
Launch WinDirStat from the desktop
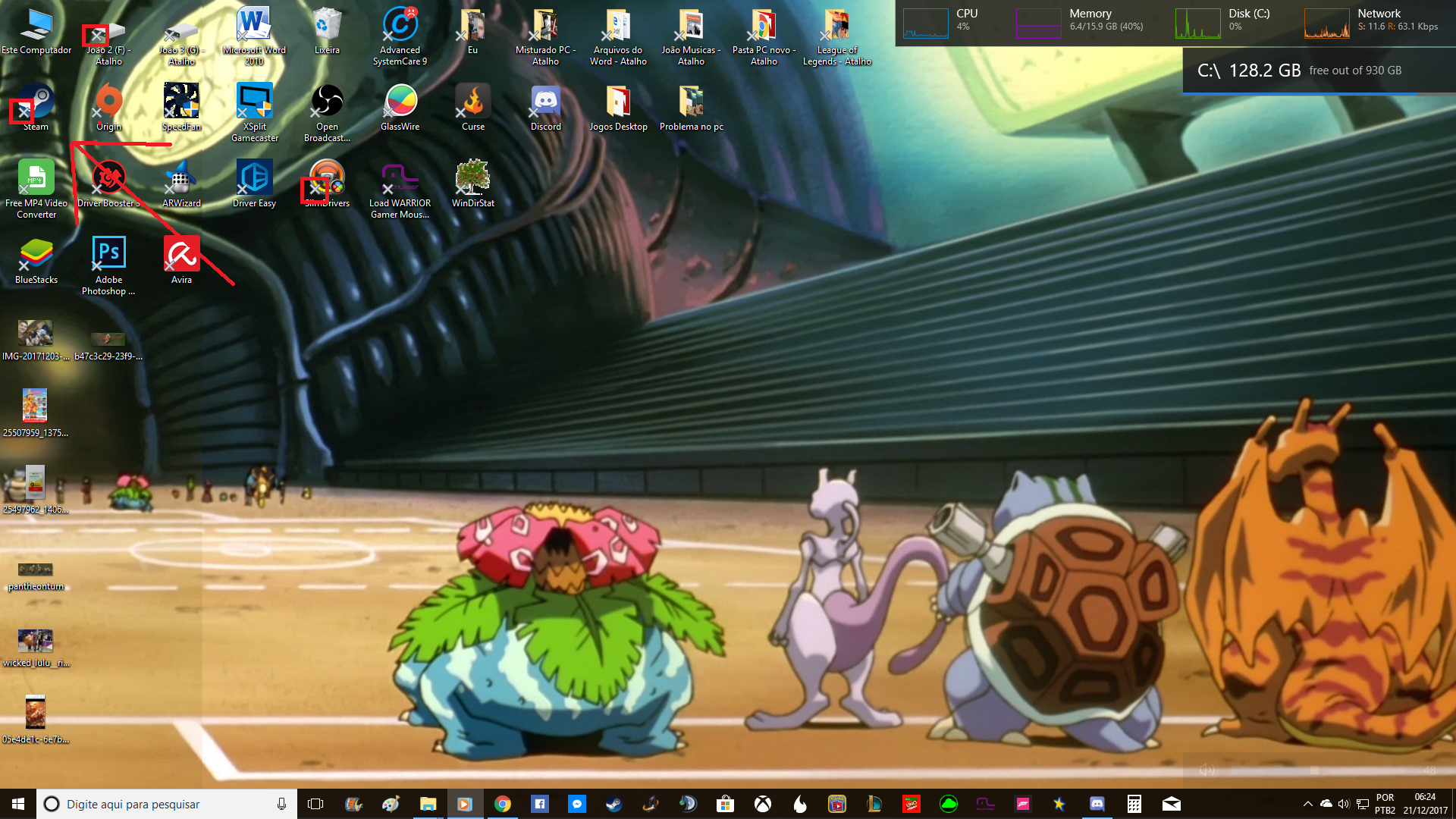[472, 184]
